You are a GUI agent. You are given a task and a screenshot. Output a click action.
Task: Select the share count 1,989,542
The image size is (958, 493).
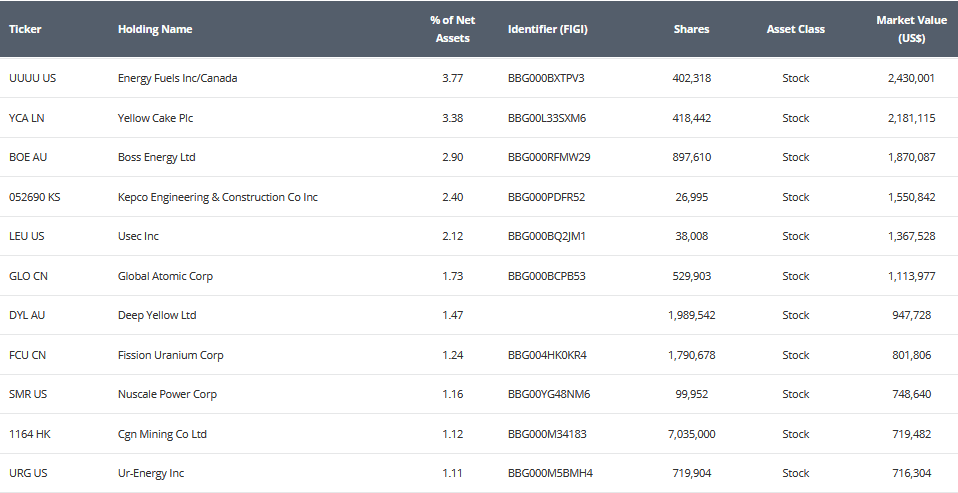(x=692, y=315)
